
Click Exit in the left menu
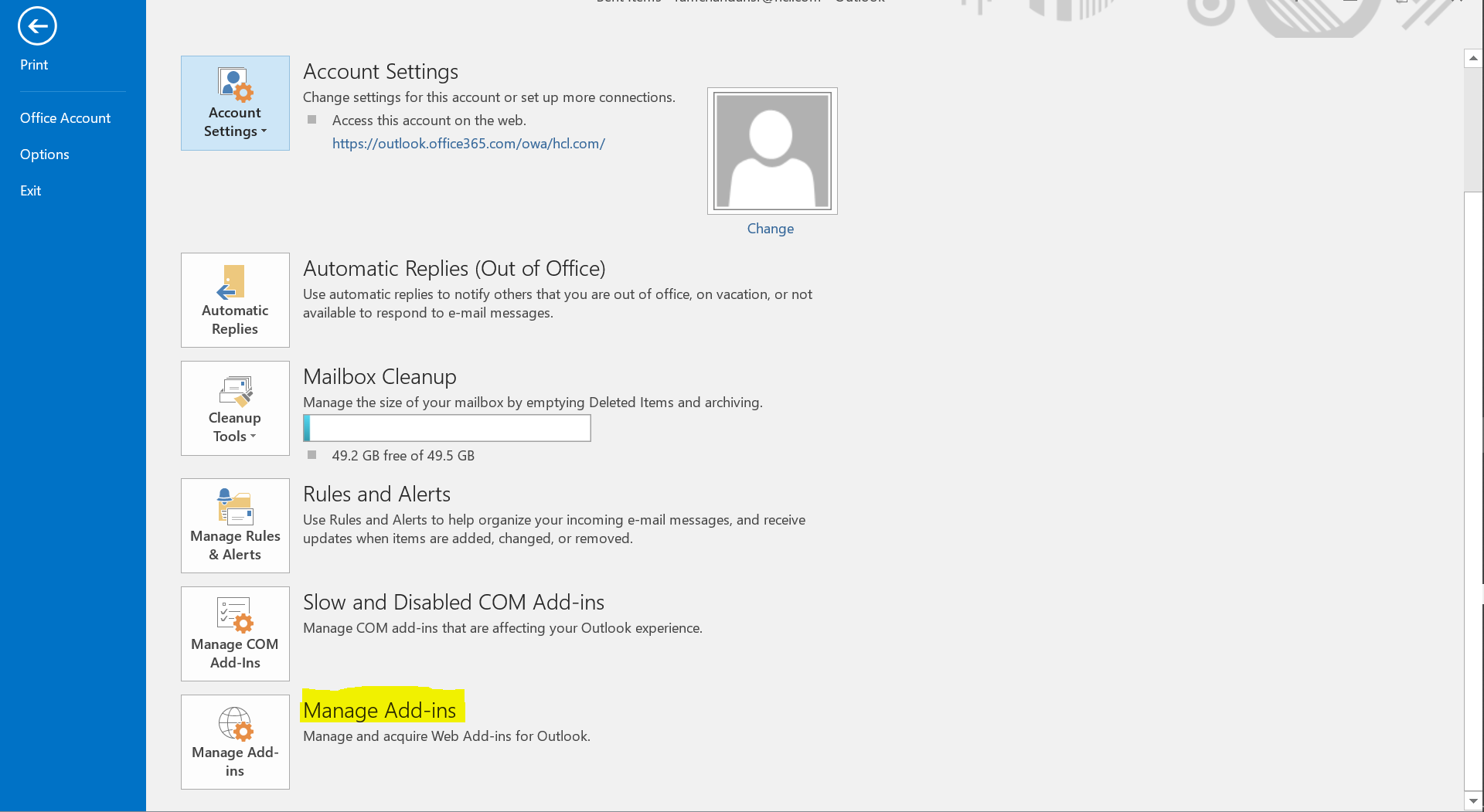pos(30,190)
